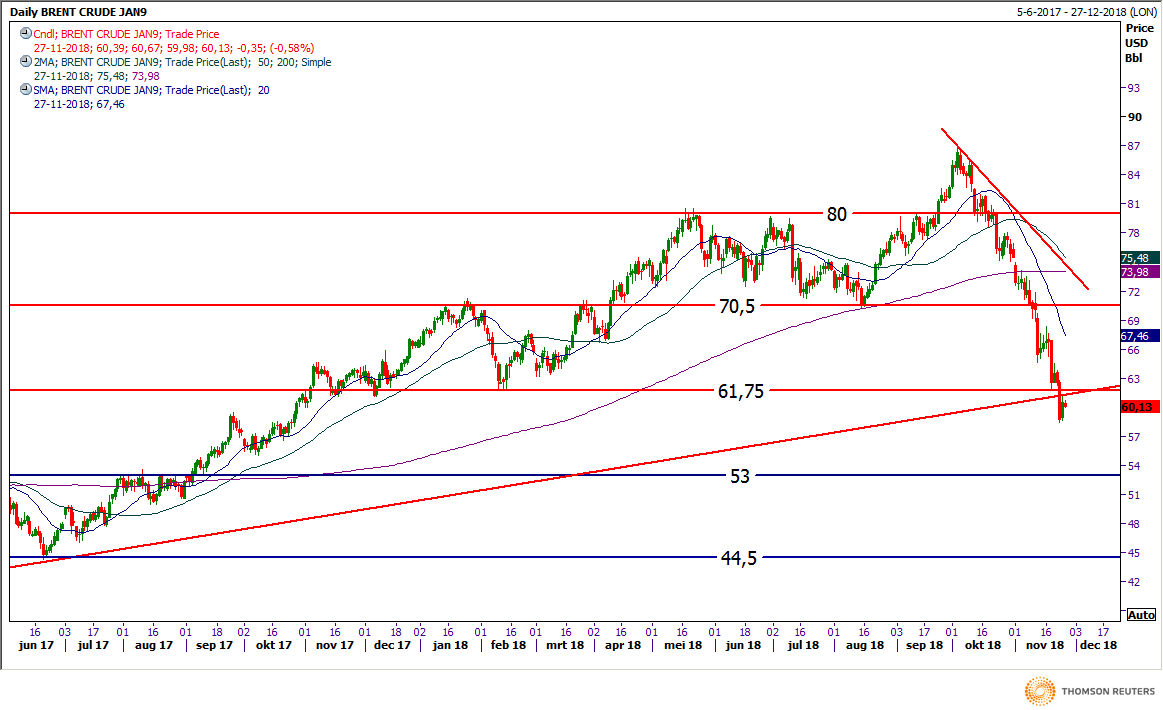Click the candle values line ending (-0,58%)
1163x710 pixels.
point(174,48)
